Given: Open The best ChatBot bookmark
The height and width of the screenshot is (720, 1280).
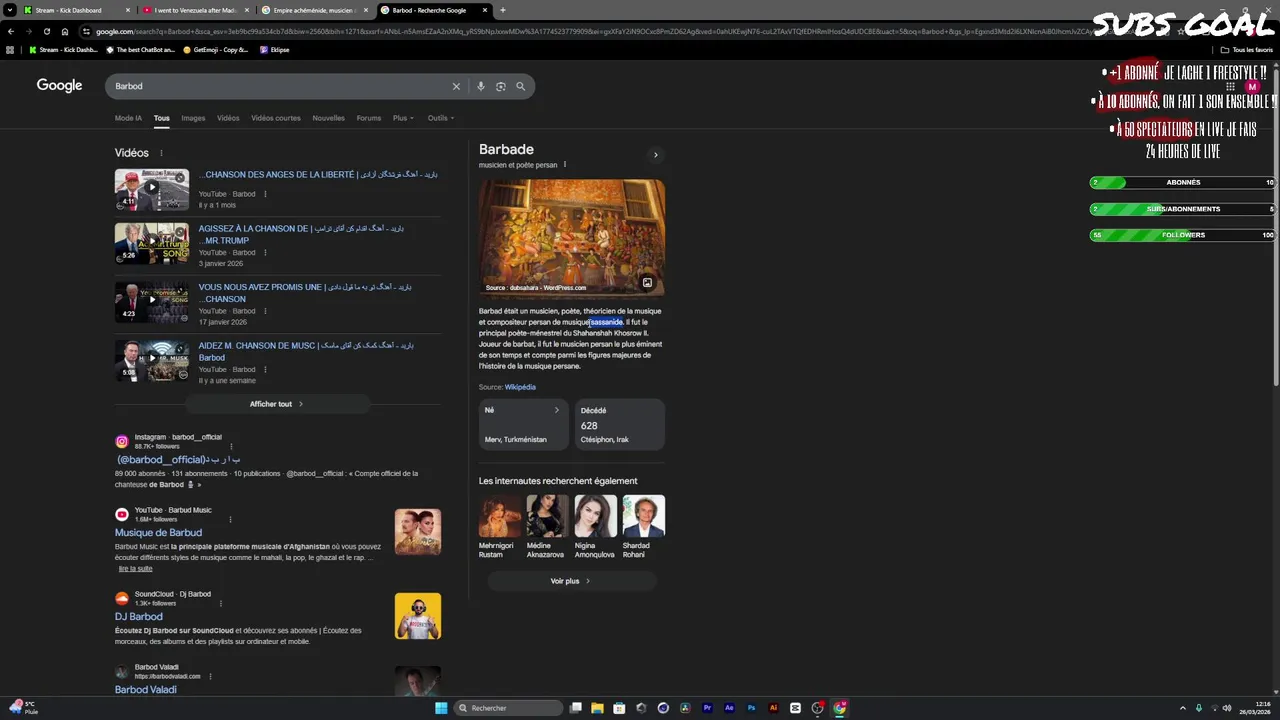Looking at the screenshot, I should point(141,49).
